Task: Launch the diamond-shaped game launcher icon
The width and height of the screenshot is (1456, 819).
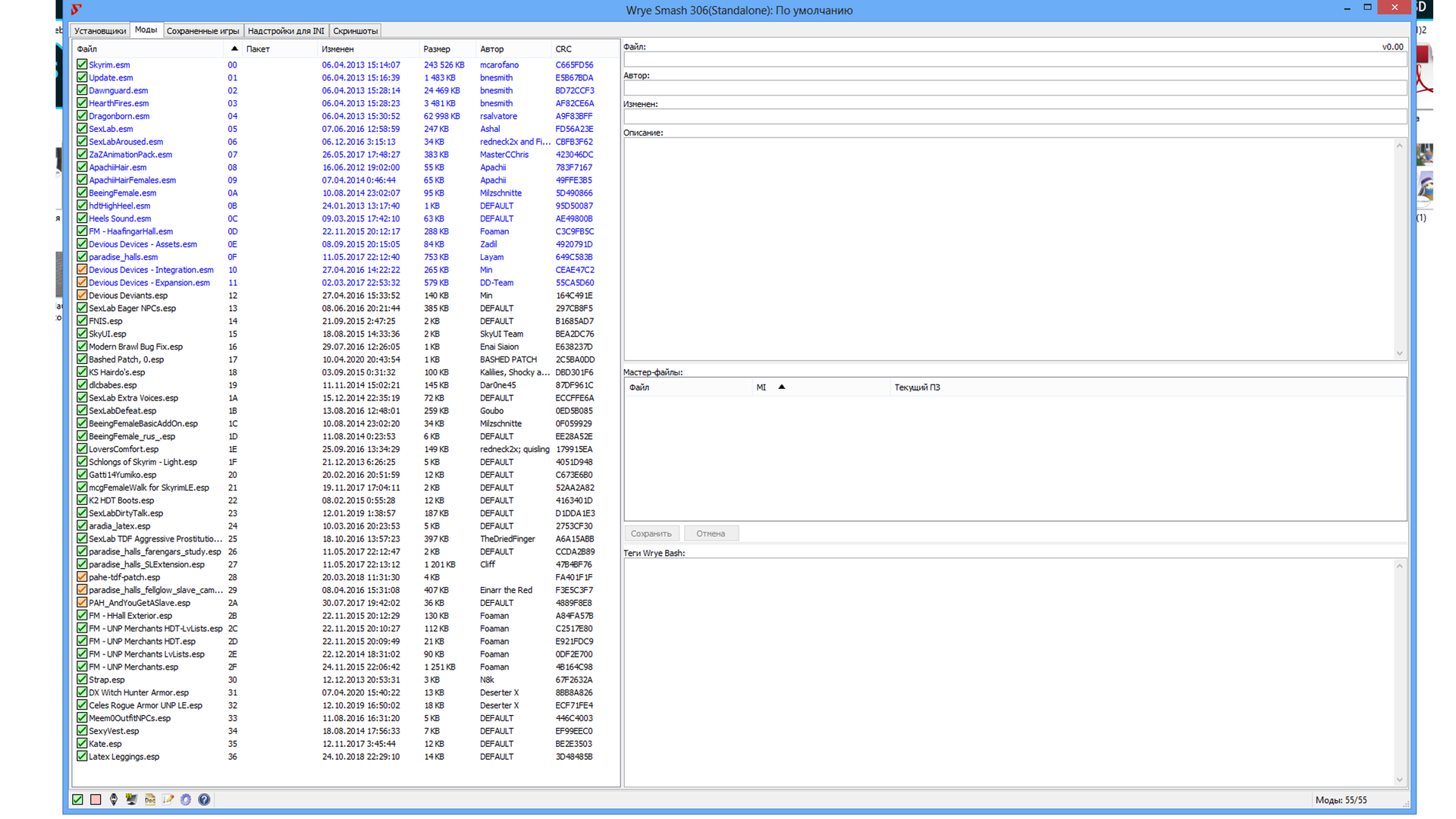Action: (114, 799)
